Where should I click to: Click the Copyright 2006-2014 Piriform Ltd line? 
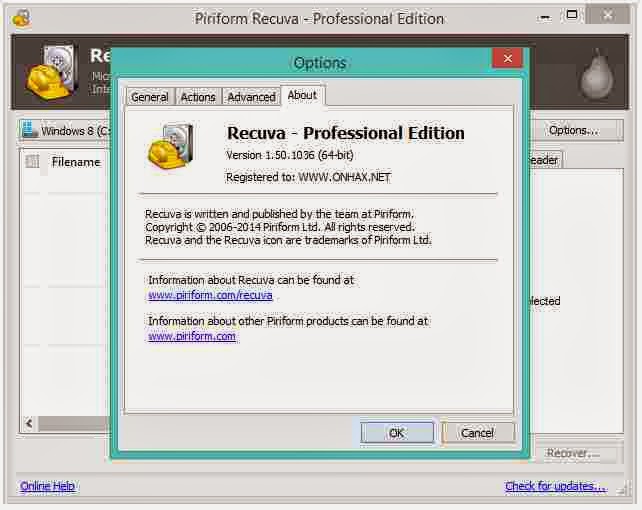coord(280,227)
